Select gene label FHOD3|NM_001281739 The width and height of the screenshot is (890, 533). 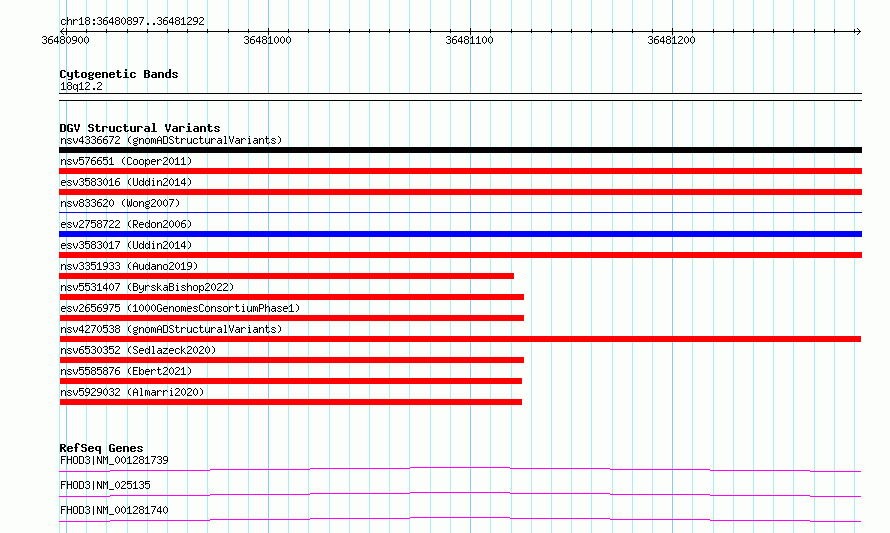point(114,460)
